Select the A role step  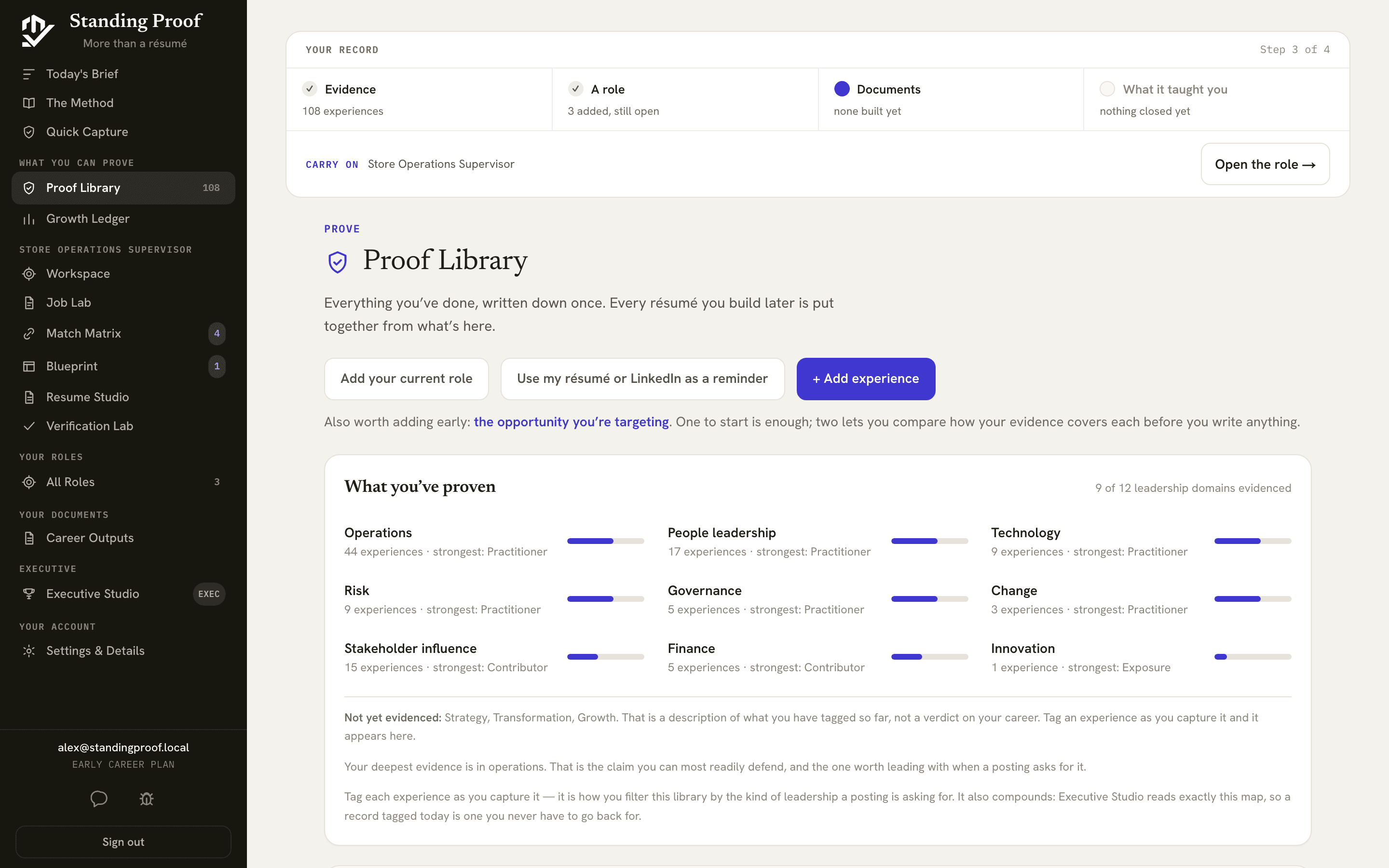(685, 99)
